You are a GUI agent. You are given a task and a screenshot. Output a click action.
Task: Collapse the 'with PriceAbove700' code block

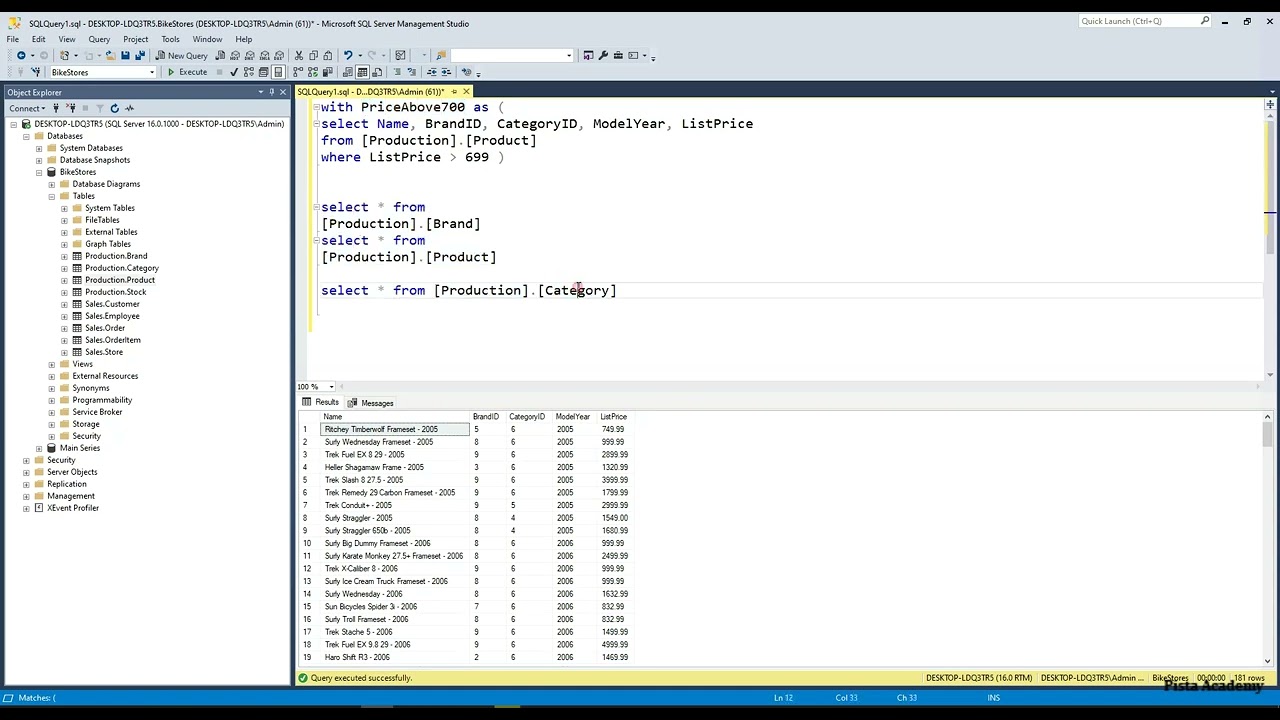[x=316, y=107]
